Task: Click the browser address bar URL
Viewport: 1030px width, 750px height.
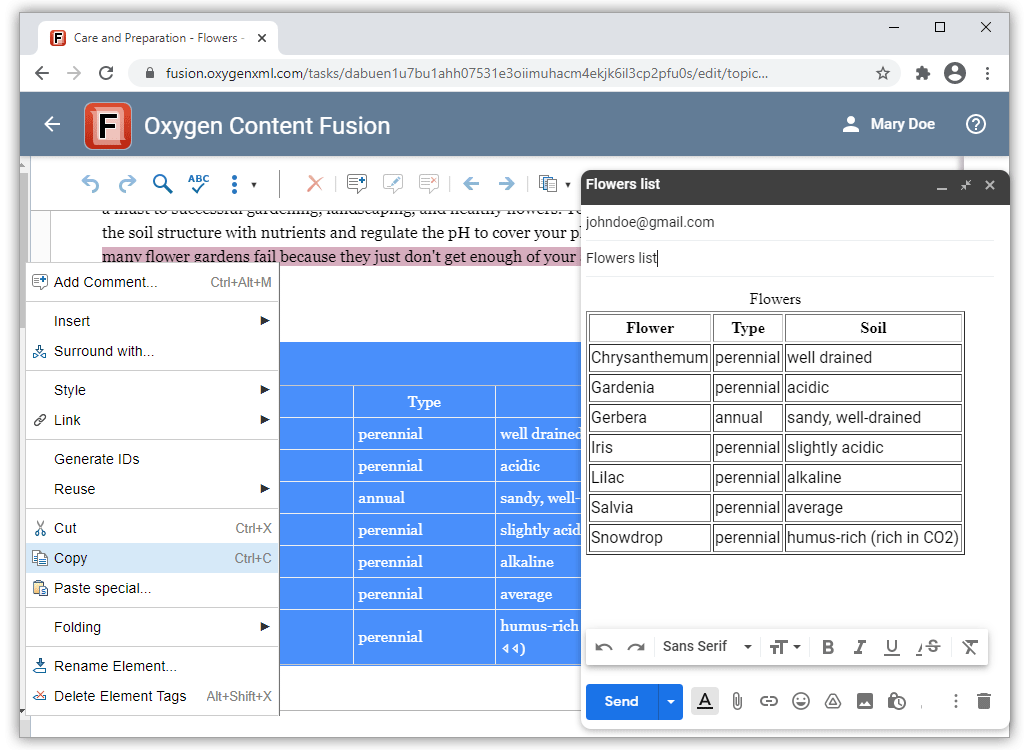Action: [x=466, y=74]
